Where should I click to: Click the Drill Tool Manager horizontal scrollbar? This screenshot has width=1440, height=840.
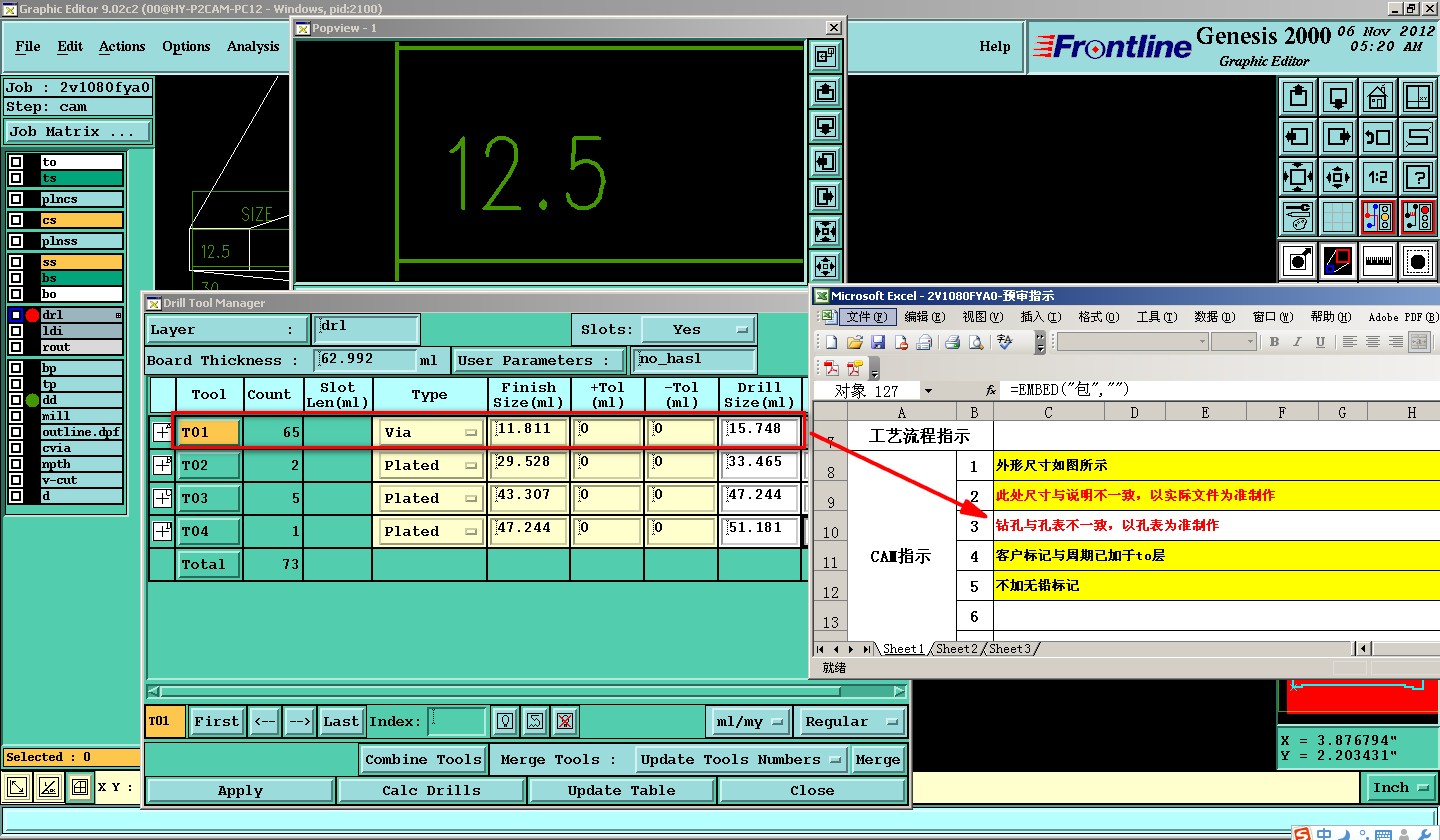[x=527, y=691]
